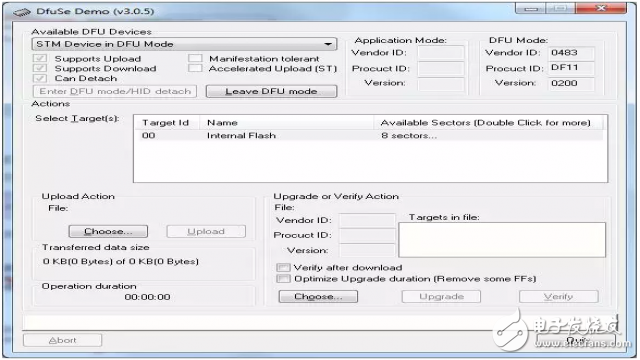Click Choose in Upload Action group

point(108,231)
